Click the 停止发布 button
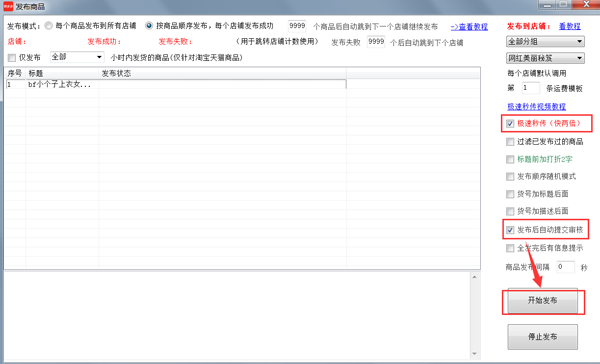600x364 pixels. [x=543, y=337]
